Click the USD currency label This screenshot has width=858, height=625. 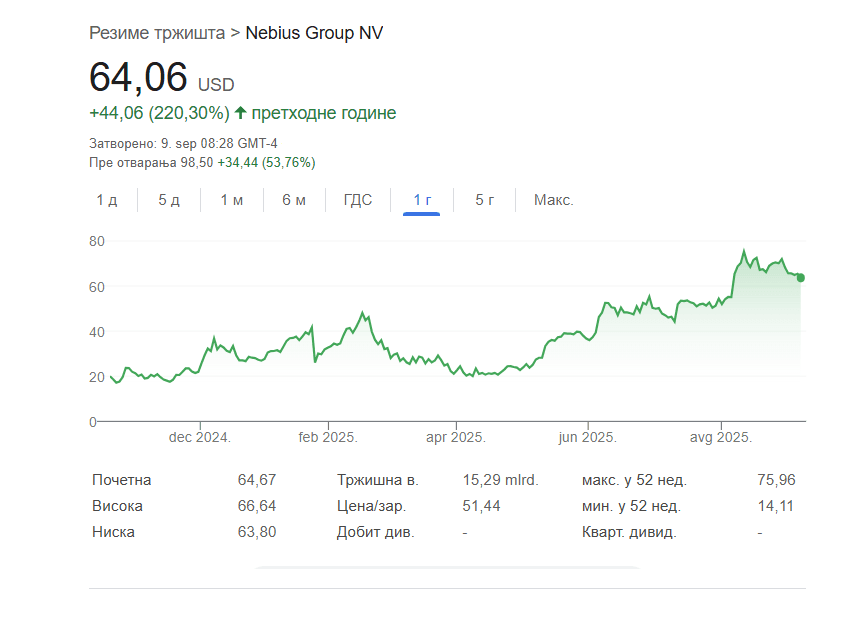pyautogui.click(x=216, y=85)
